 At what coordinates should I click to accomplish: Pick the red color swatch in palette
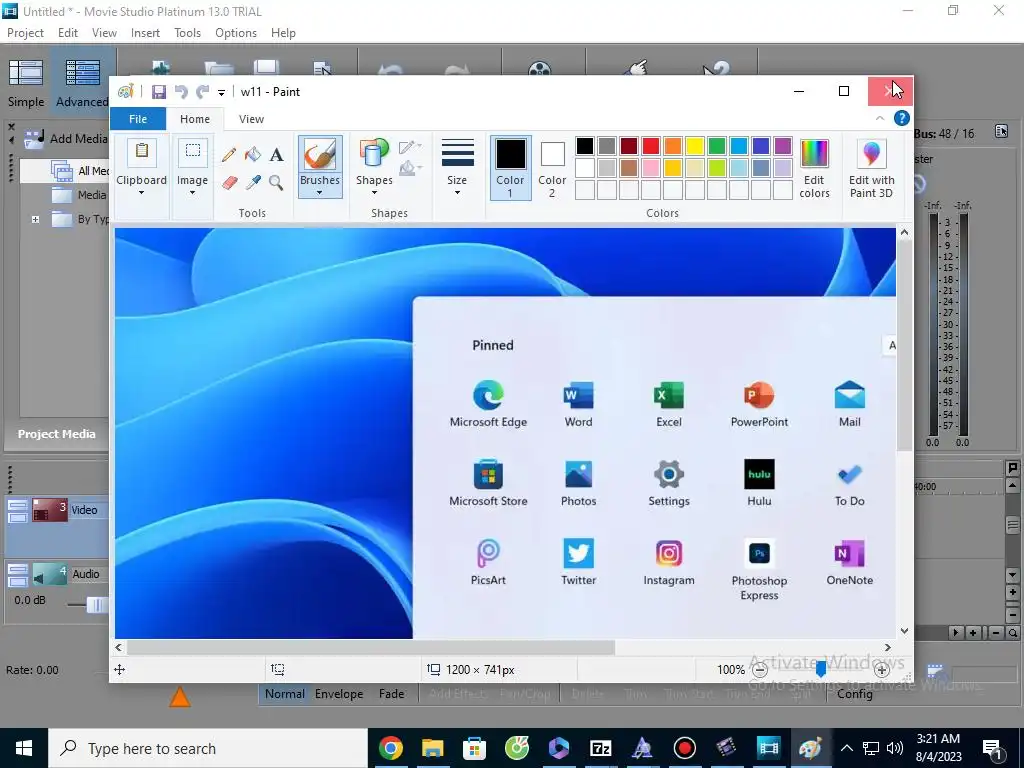click(650, 146)
